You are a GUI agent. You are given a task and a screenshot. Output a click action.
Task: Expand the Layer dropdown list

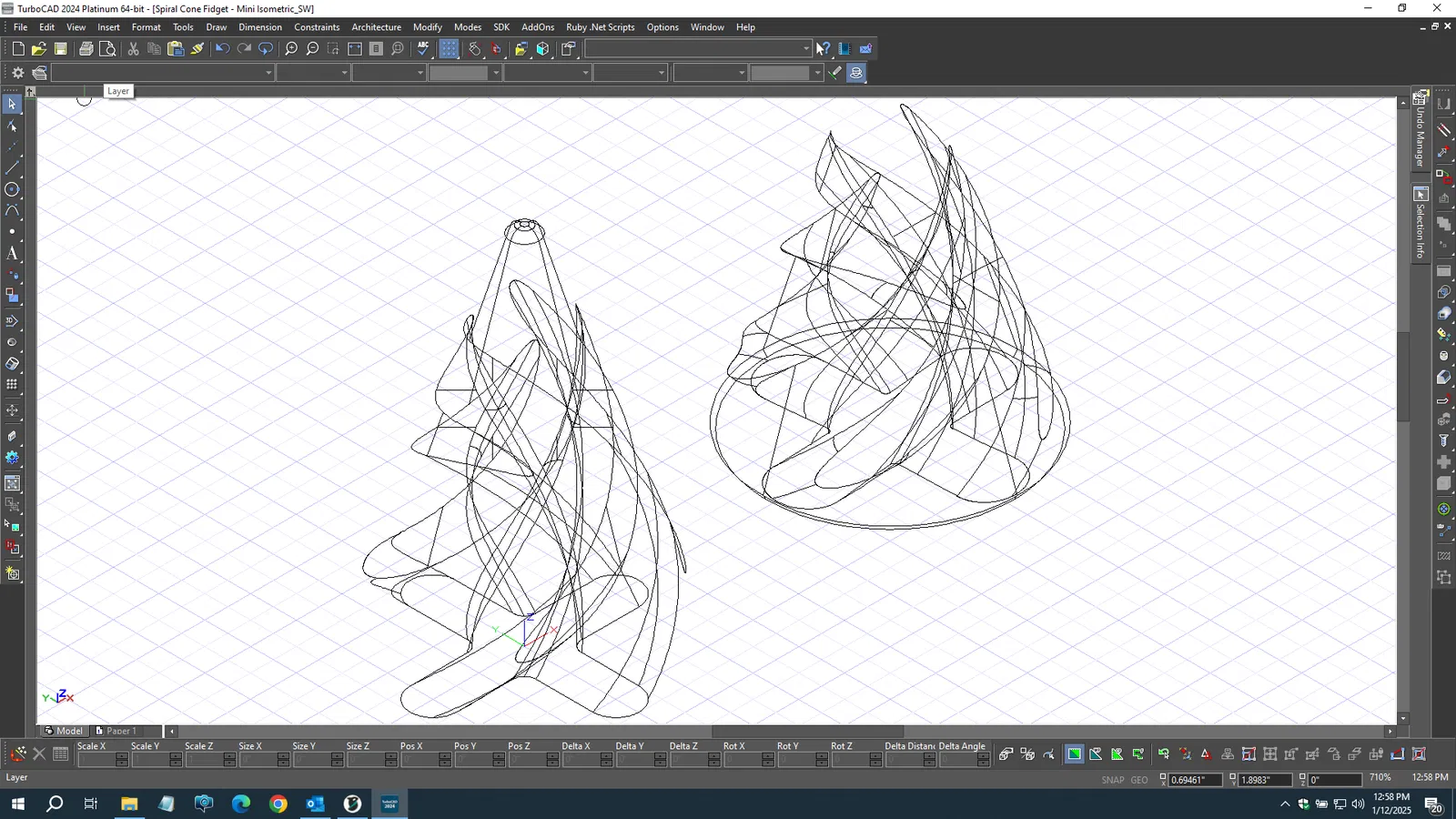pos(268,73)
